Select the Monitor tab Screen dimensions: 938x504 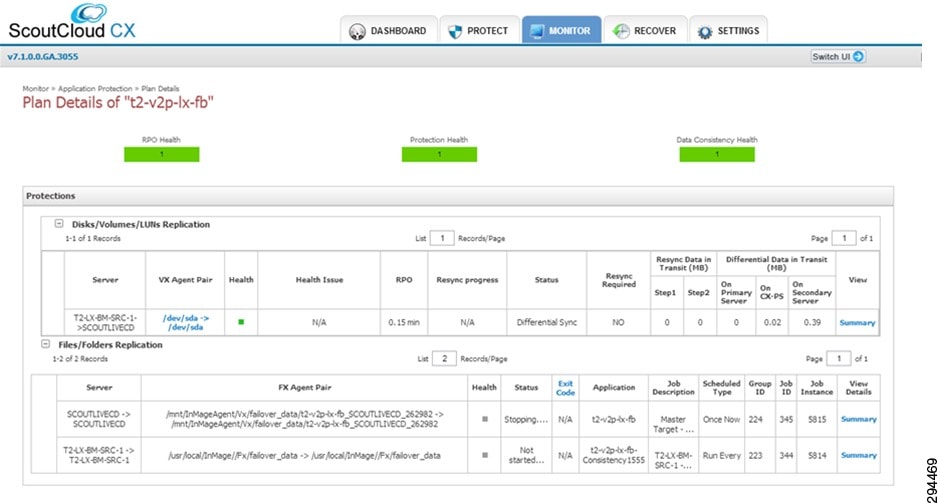(561, 30)
